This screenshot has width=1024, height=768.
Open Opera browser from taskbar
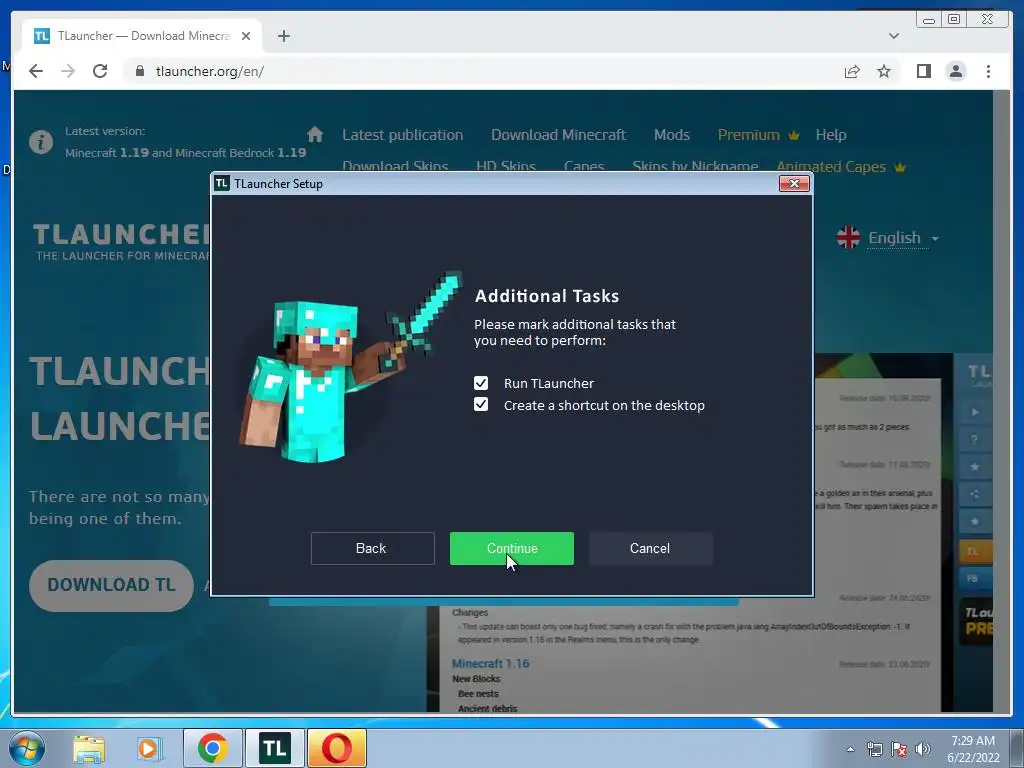[336, 748]
